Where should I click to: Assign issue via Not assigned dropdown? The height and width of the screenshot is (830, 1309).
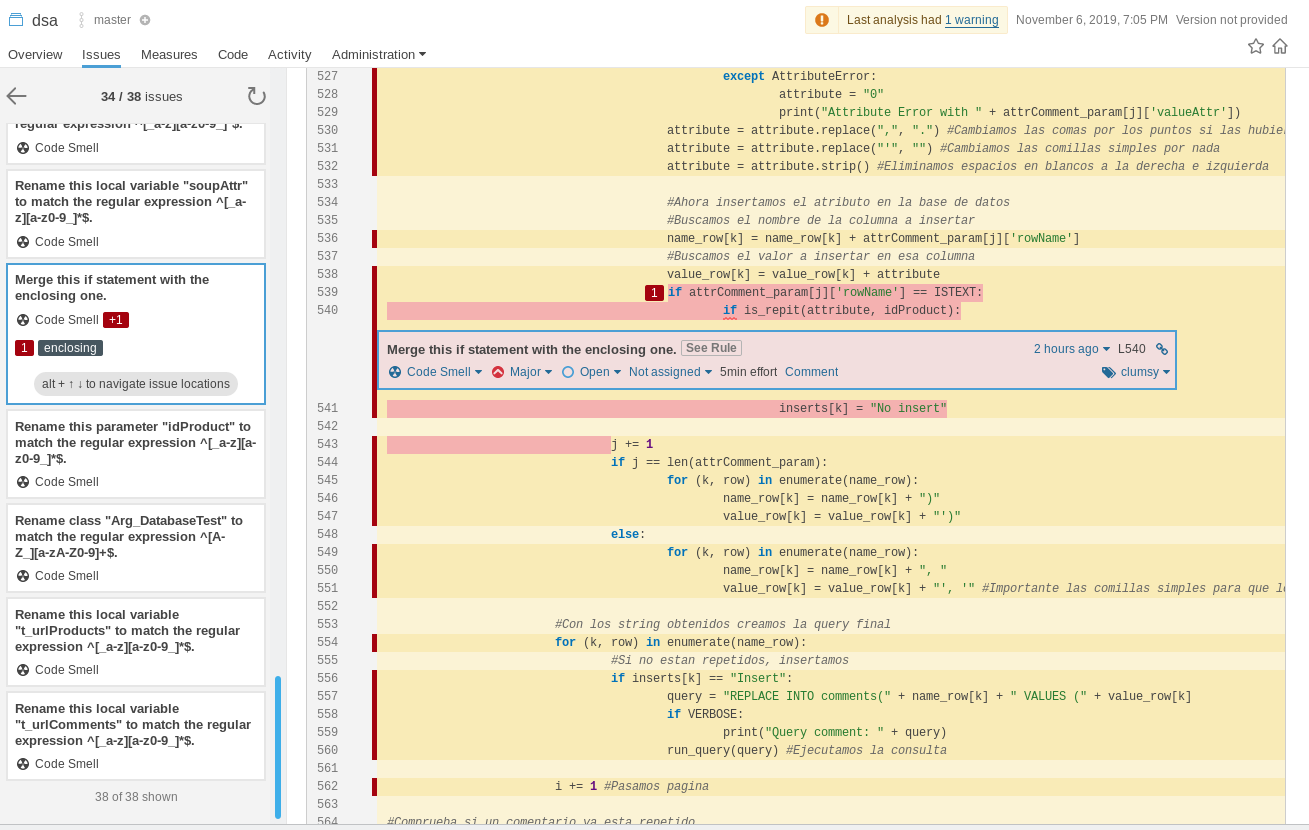670,372
